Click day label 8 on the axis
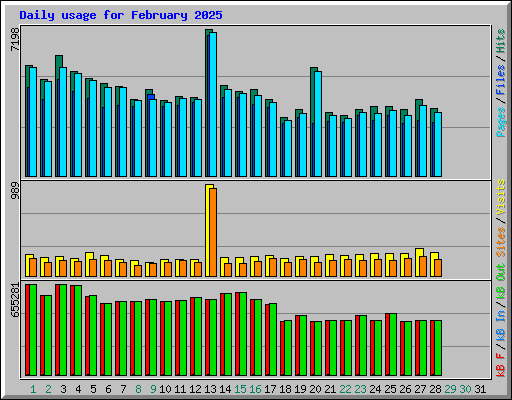Screen dimensions: 512x400 pos(138,389)
